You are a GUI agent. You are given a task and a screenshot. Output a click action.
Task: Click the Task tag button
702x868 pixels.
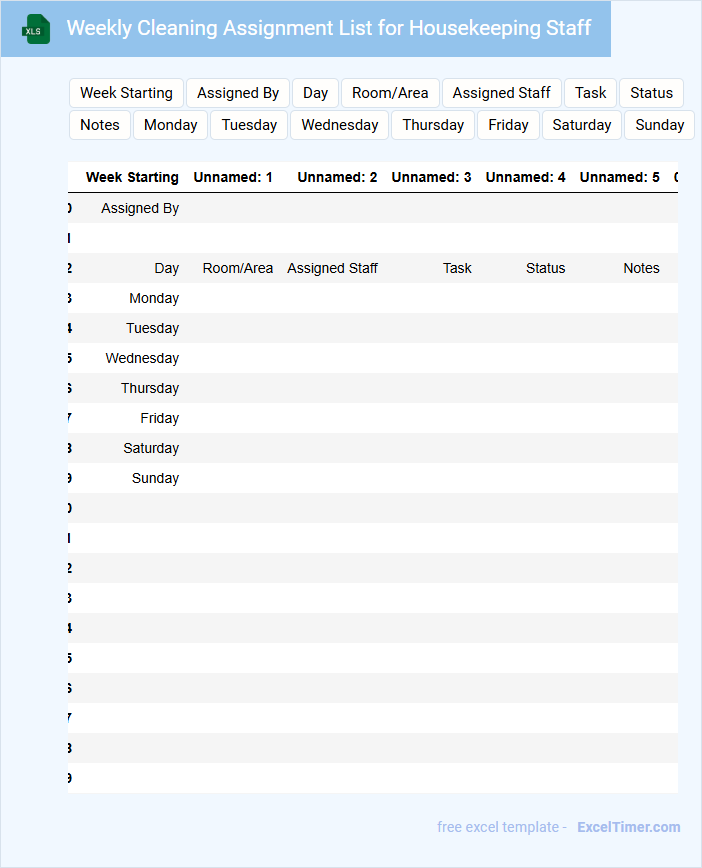(x=590, y=93)
